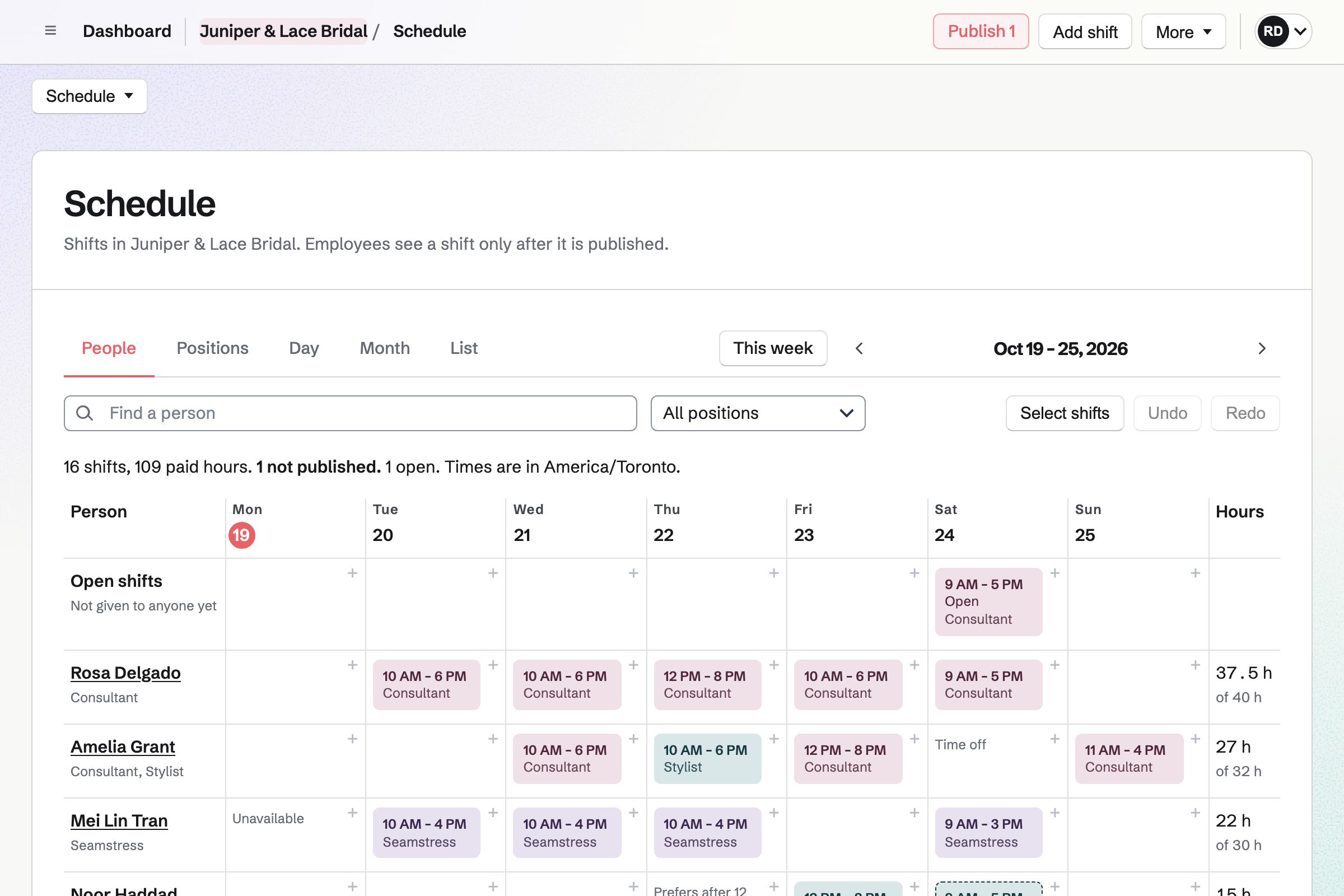This screenshot has width=1344, height=896.
Task: Go to previous week arrow
Action: (x=859, y=348)
